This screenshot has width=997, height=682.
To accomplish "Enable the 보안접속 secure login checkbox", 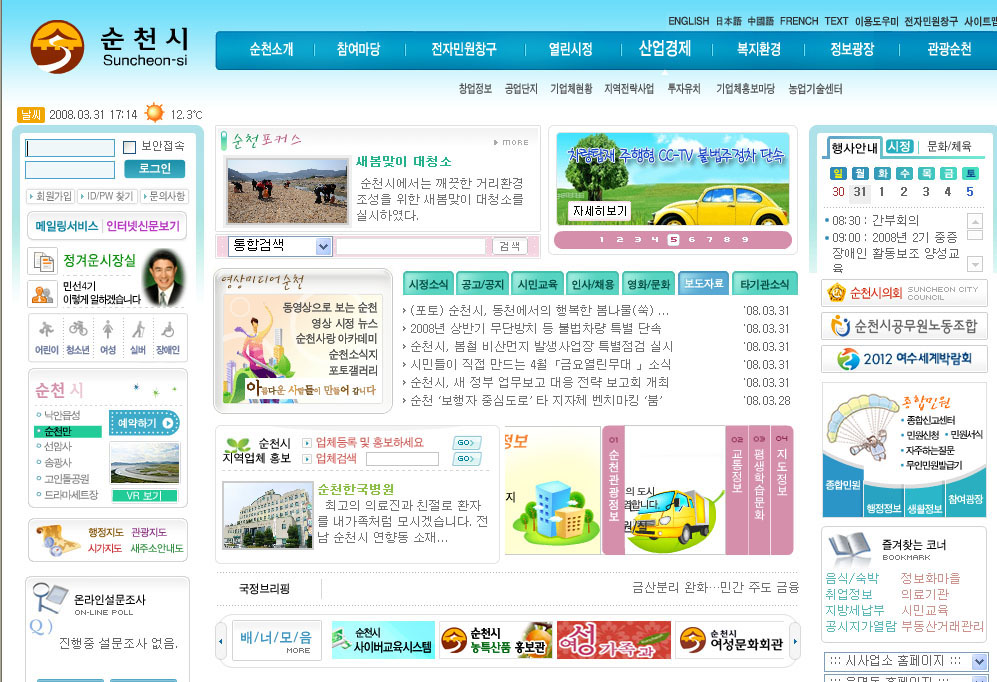I will coord(129,147).
